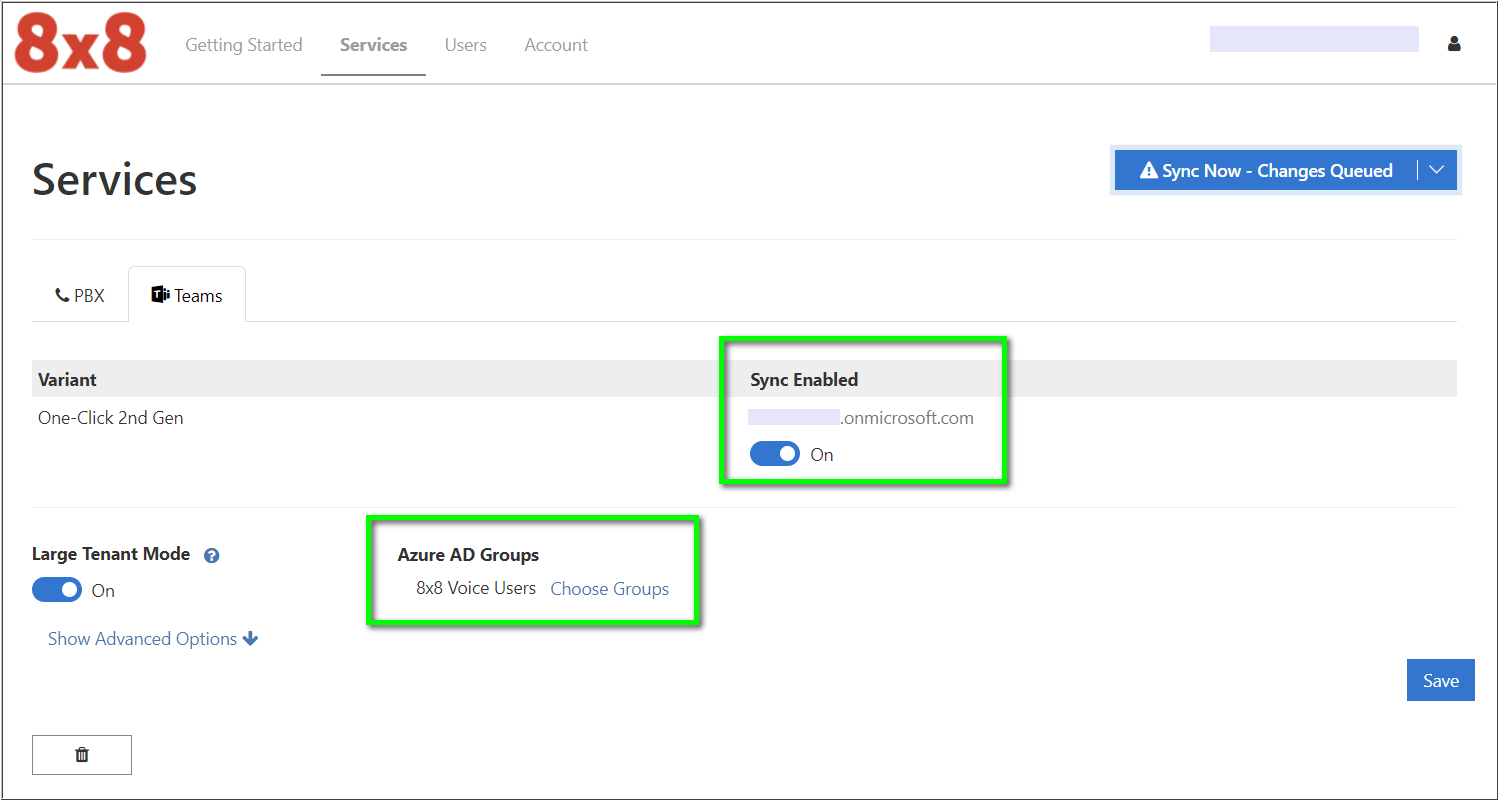Switch to the Getting Started tab
The height and width of the screenshot is (800, 1498).
click(x=244, y=44)
